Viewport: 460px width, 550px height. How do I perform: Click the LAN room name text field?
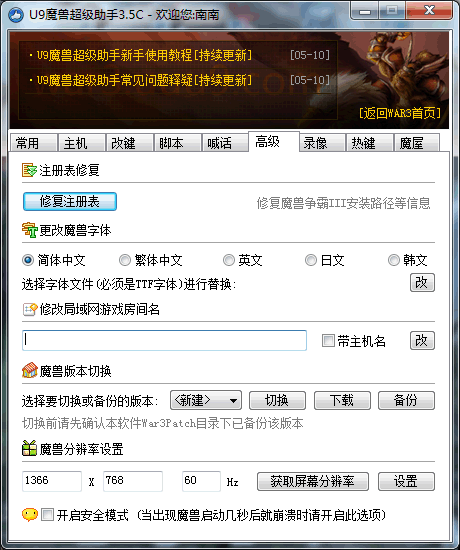tap(164, 340)
